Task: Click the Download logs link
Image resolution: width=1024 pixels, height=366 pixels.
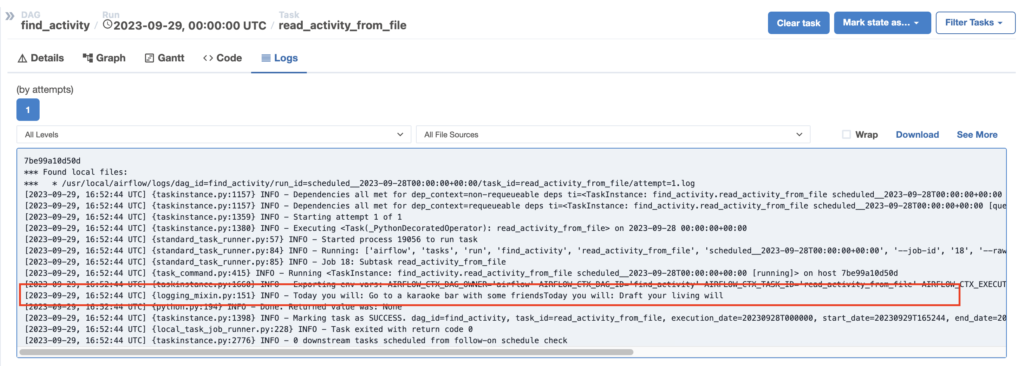Action: pyautogui.click(x=917, y=135)
